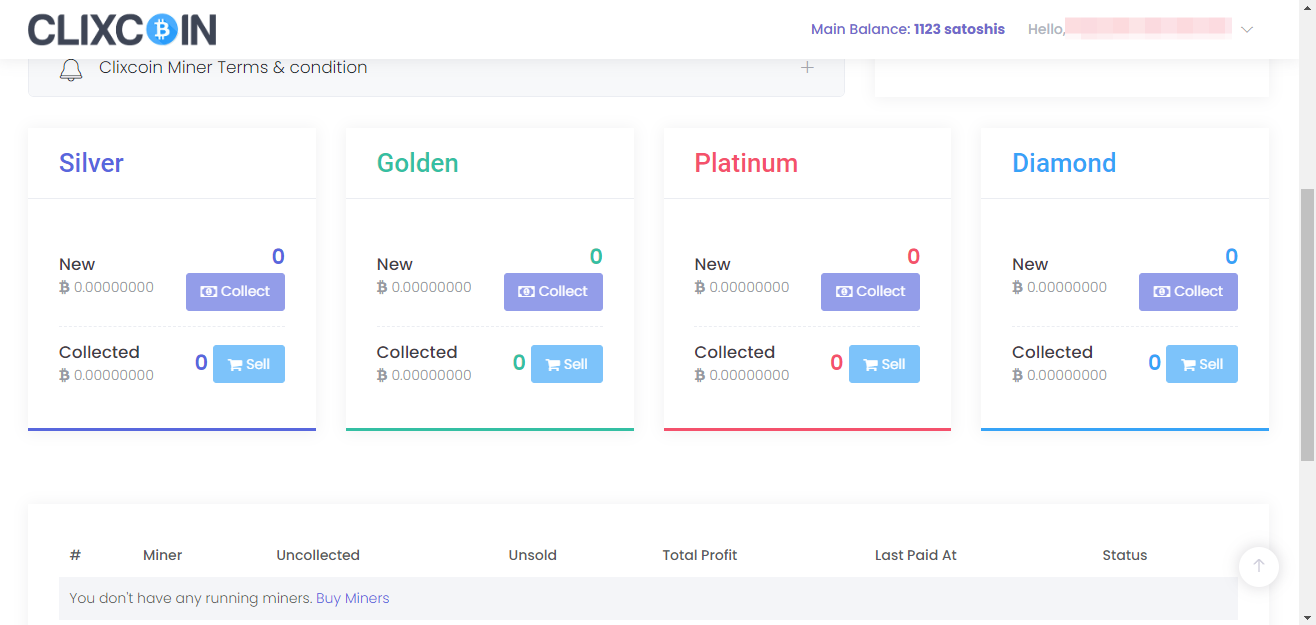
Task: Click the Platinum New bitcoin amount 0.00000000
Action: (742, 287)
